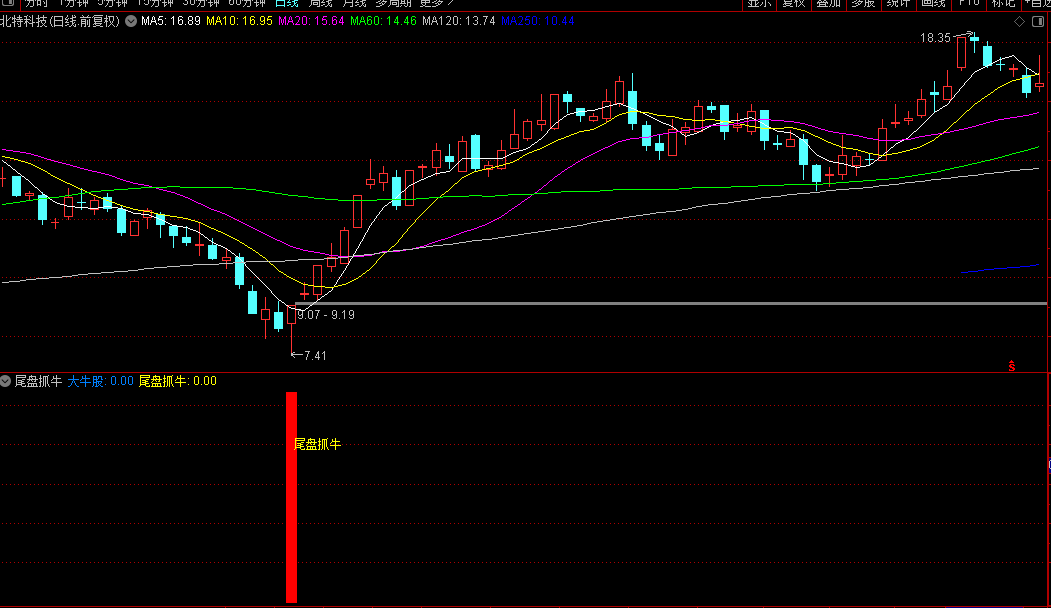Image resolution: width=1051 pixels, height=608 pixels.
Task: Click the 大牛股: 0.00 indicator value
Action: pyautogui.click(x=100, y=381)
